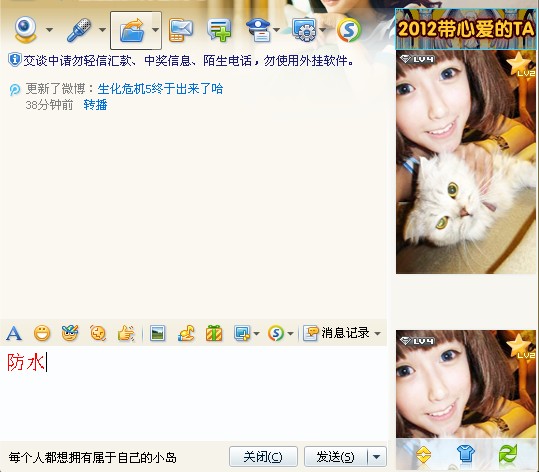Insert a picture with the image icon

pos(157,333)
